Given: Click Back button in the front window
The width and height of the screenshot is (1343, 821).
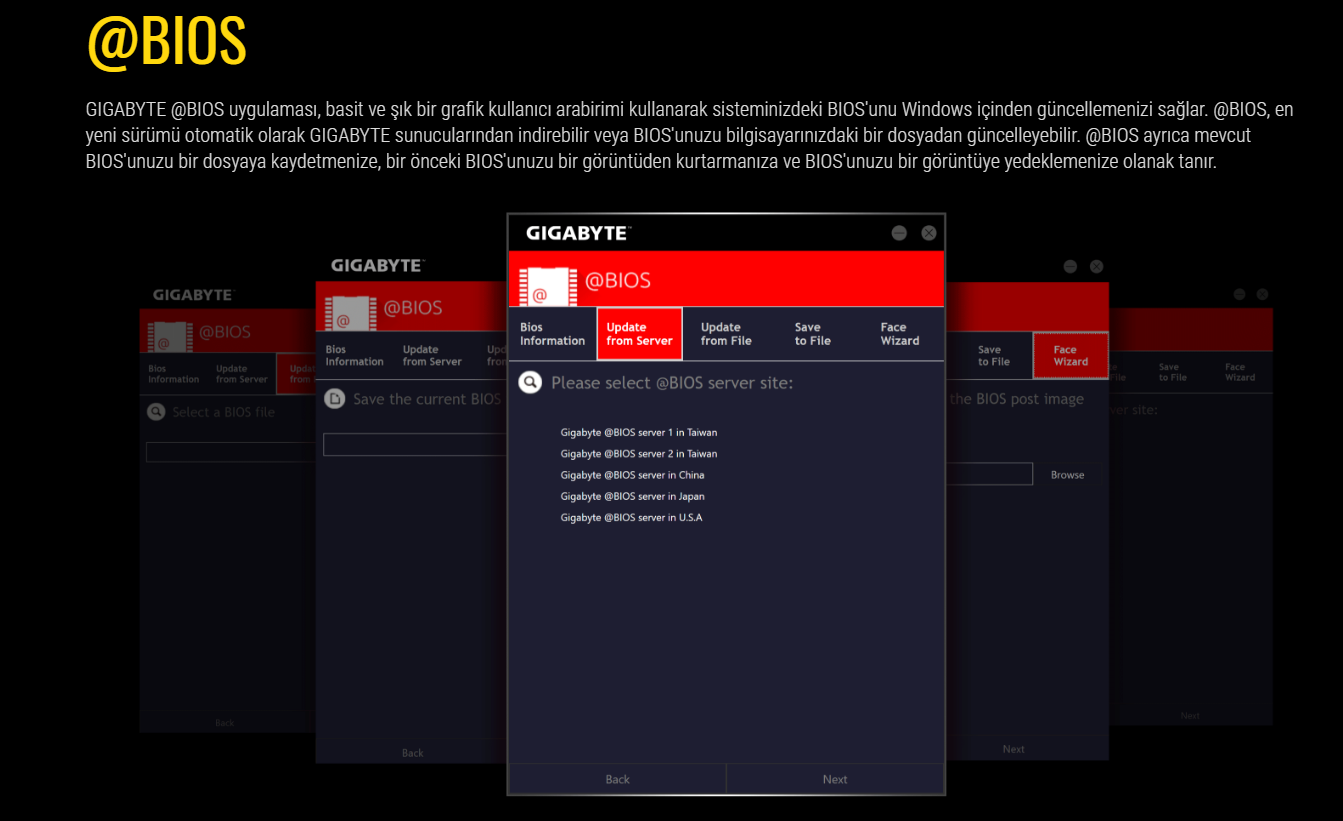Looking at the screenshot, I should click(618, 779).
